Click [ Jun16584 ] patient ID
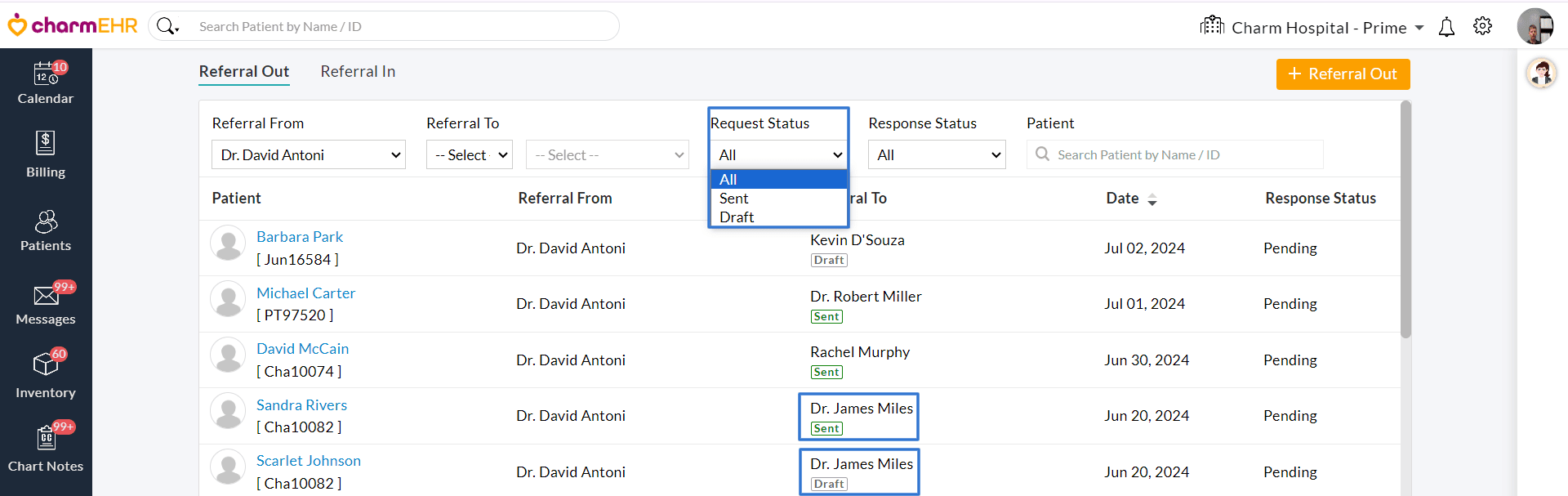The width and height of the screenshot is (1568, 496). coord(297,260)
